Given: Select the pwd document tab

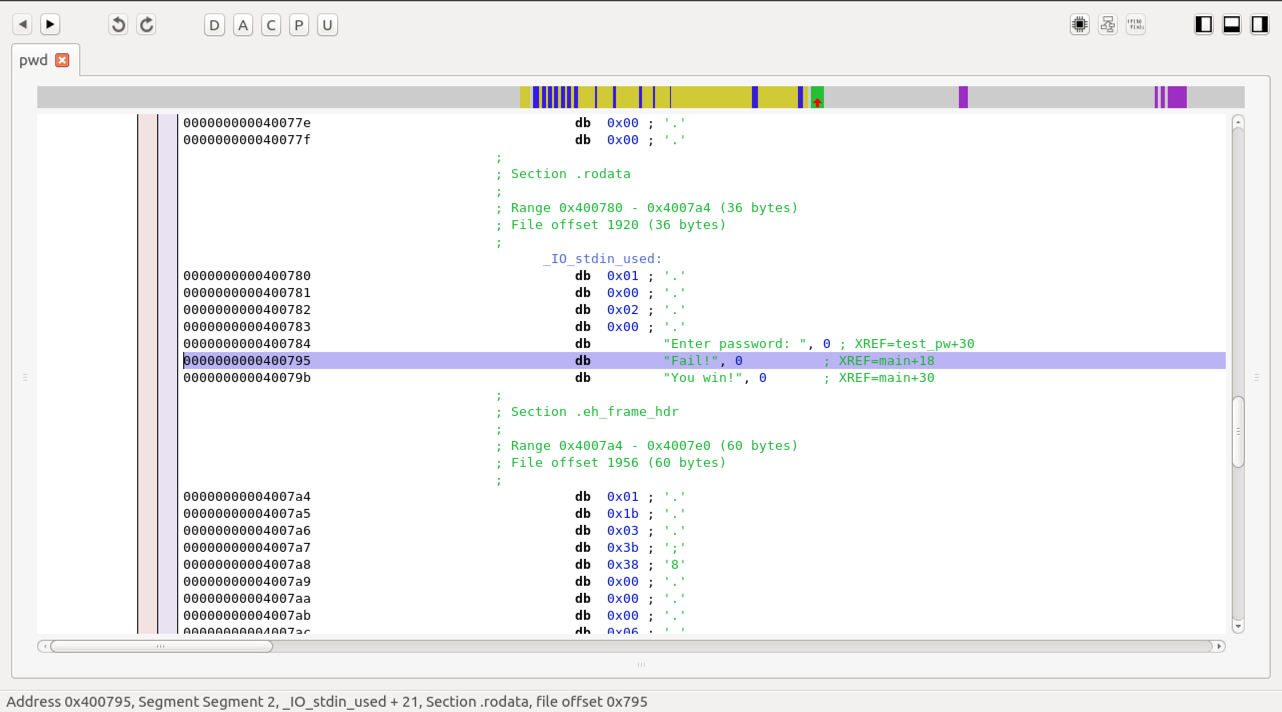Looking at the screenshot, I should [x=34, y=60].
